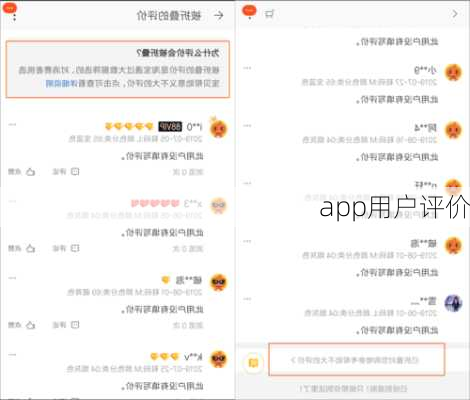Tap the 被折叠的评价 page title

tap(169, 15)
